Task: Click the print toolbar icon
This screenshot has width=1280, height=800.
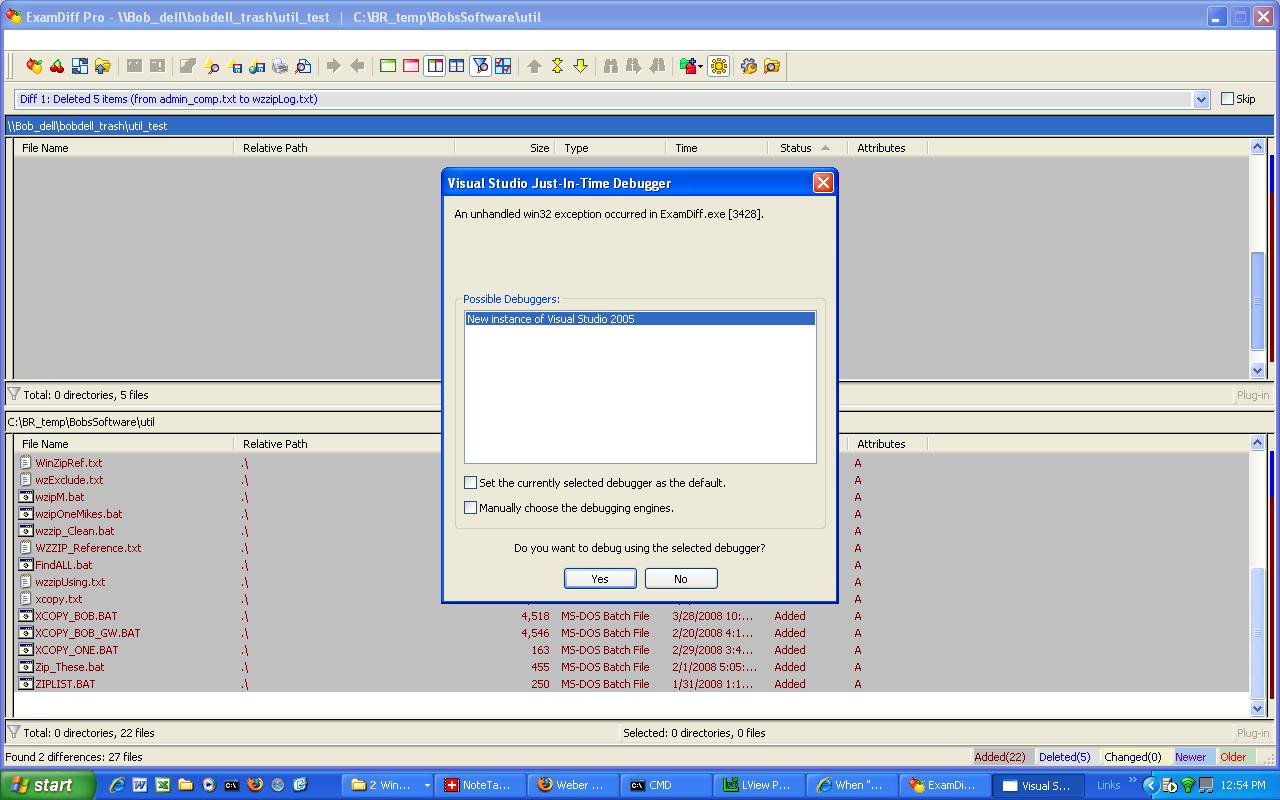Action: click(280, 66)
